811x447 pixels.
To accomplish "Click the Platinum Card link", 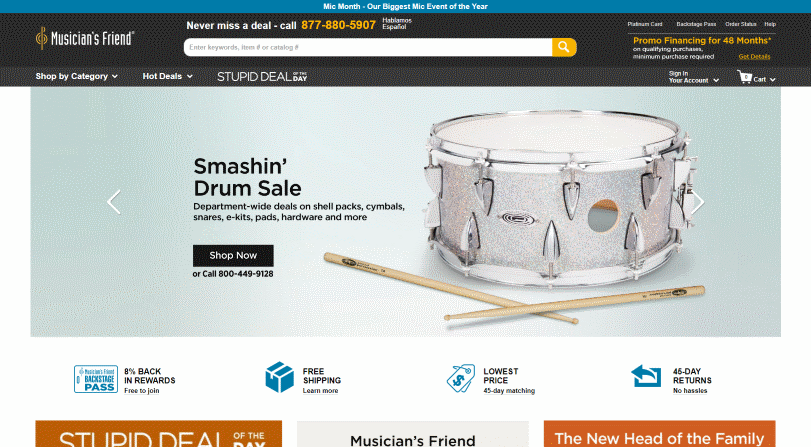I will 644,24.
